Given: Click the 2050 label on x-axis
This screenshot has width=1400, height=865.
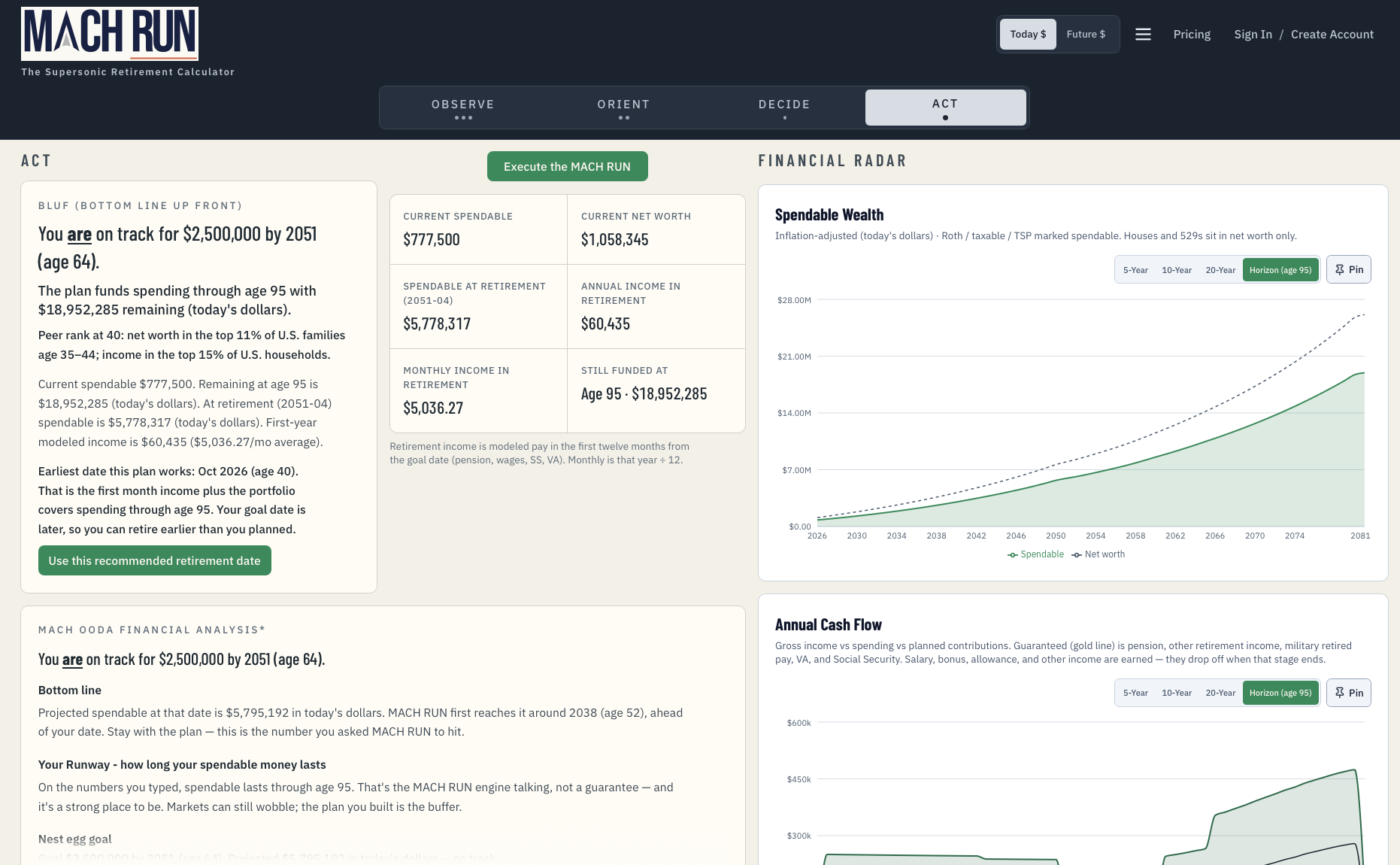Looking at the screenshot, I should (1056, 536).
